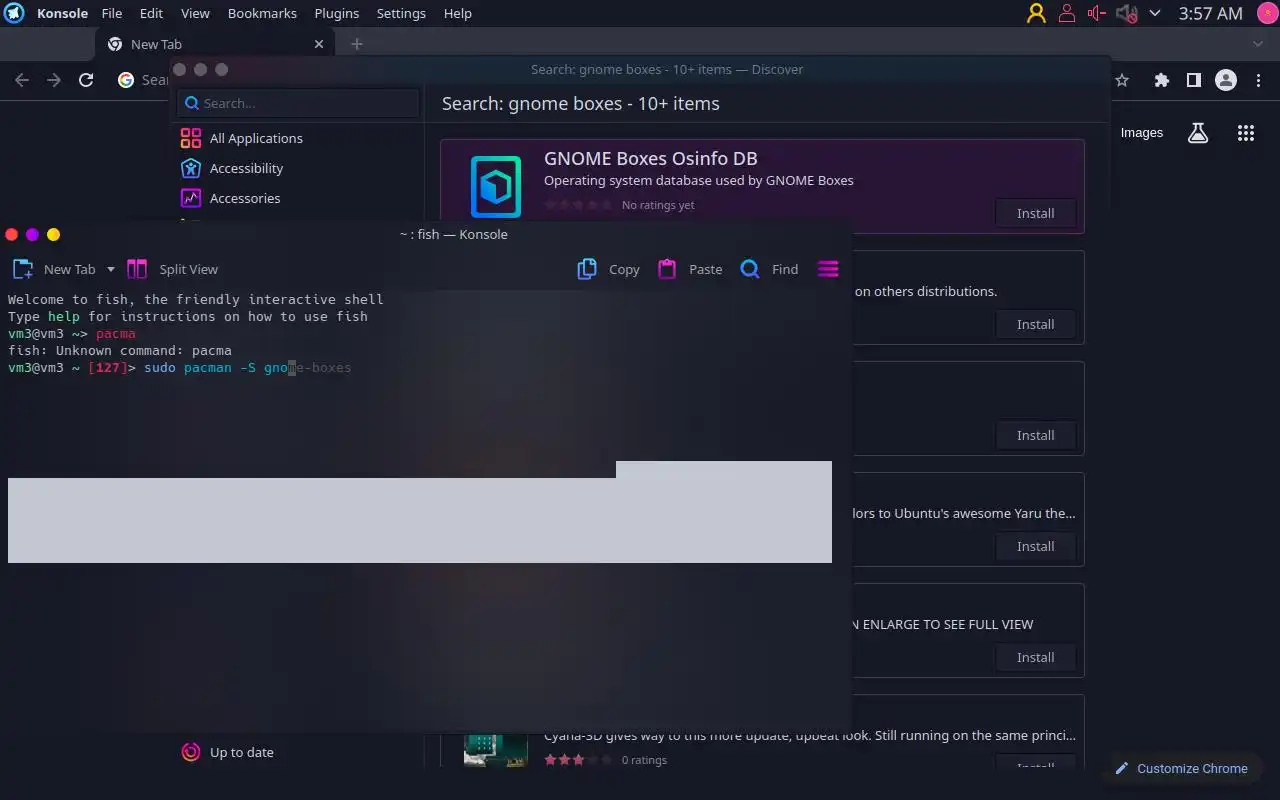Screen dimensions: 1280x800
Task: Open Konsole's pink hamburger menu
Action: click(828, 269)
